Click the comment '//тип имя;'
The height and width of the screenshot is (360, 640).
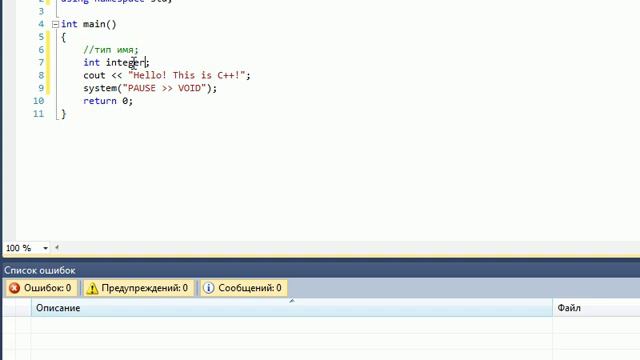pyautogui.click(x=111, y=50)
